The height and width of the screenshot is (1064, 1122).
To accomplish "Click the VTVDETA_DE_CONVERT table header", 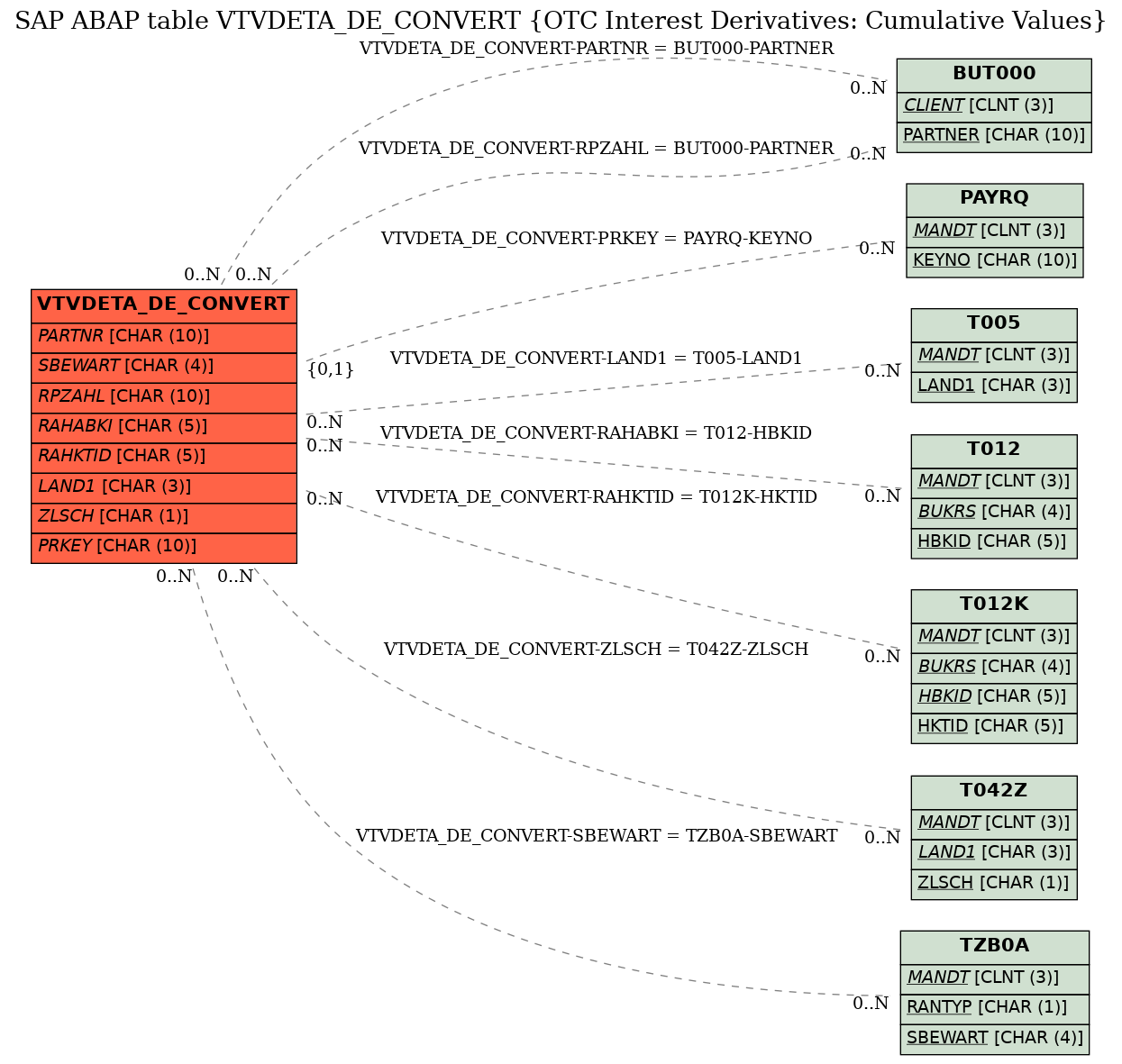I will [x=164, y=305].
